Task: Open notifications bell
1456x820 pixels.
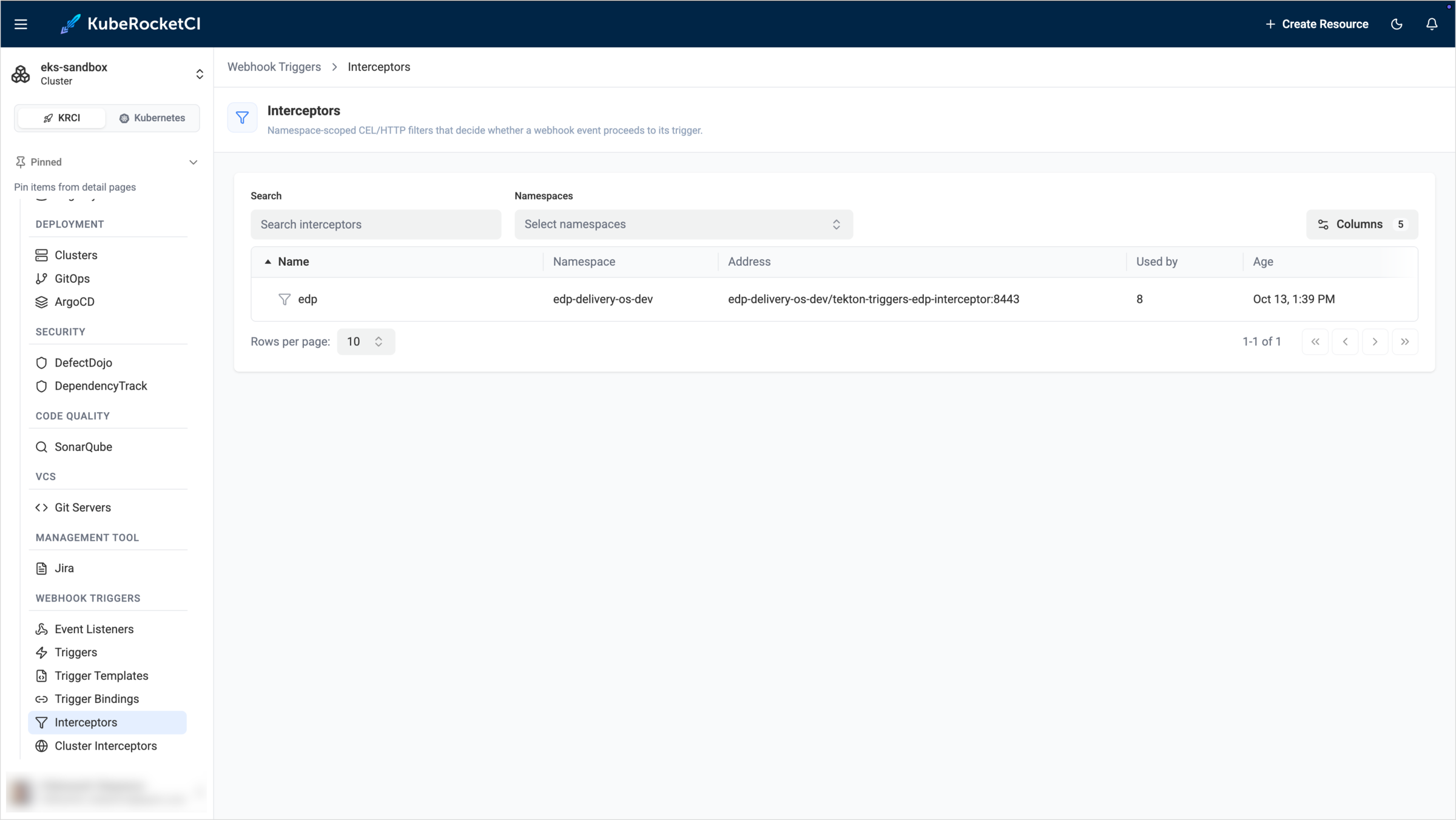Action: (x=1432, y=24)
